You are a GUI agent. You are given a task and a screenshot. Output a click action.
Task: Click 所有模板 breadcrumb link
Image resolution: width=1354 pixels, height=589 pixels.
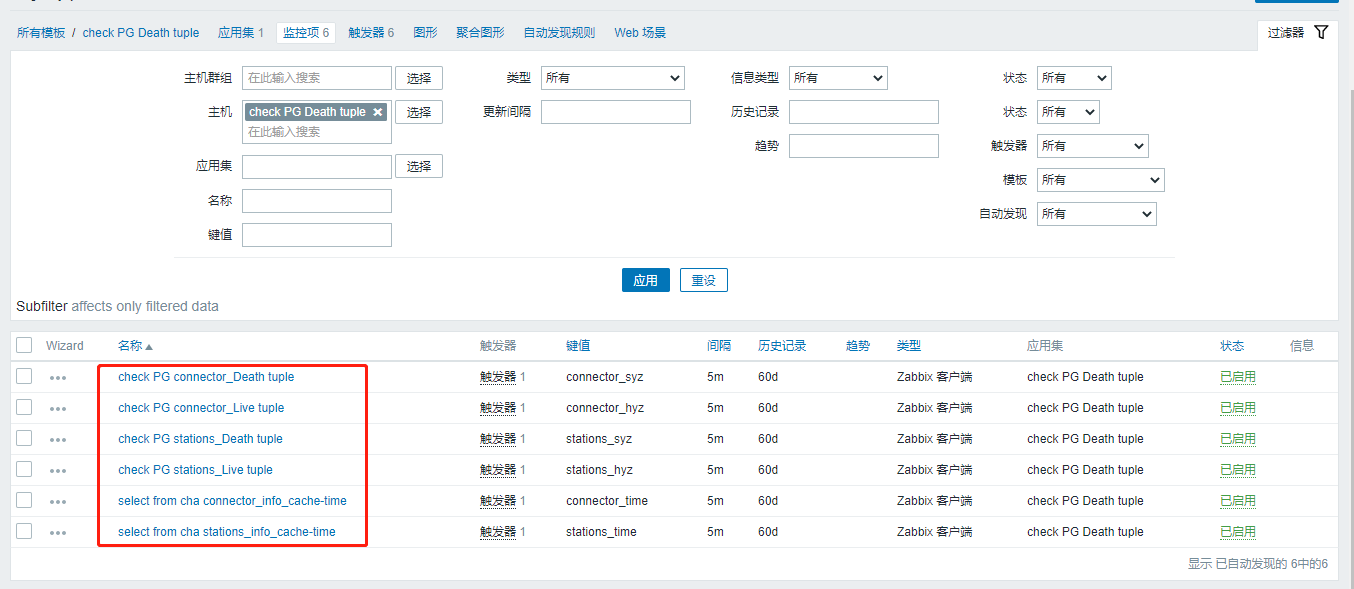tap(41, 33)
